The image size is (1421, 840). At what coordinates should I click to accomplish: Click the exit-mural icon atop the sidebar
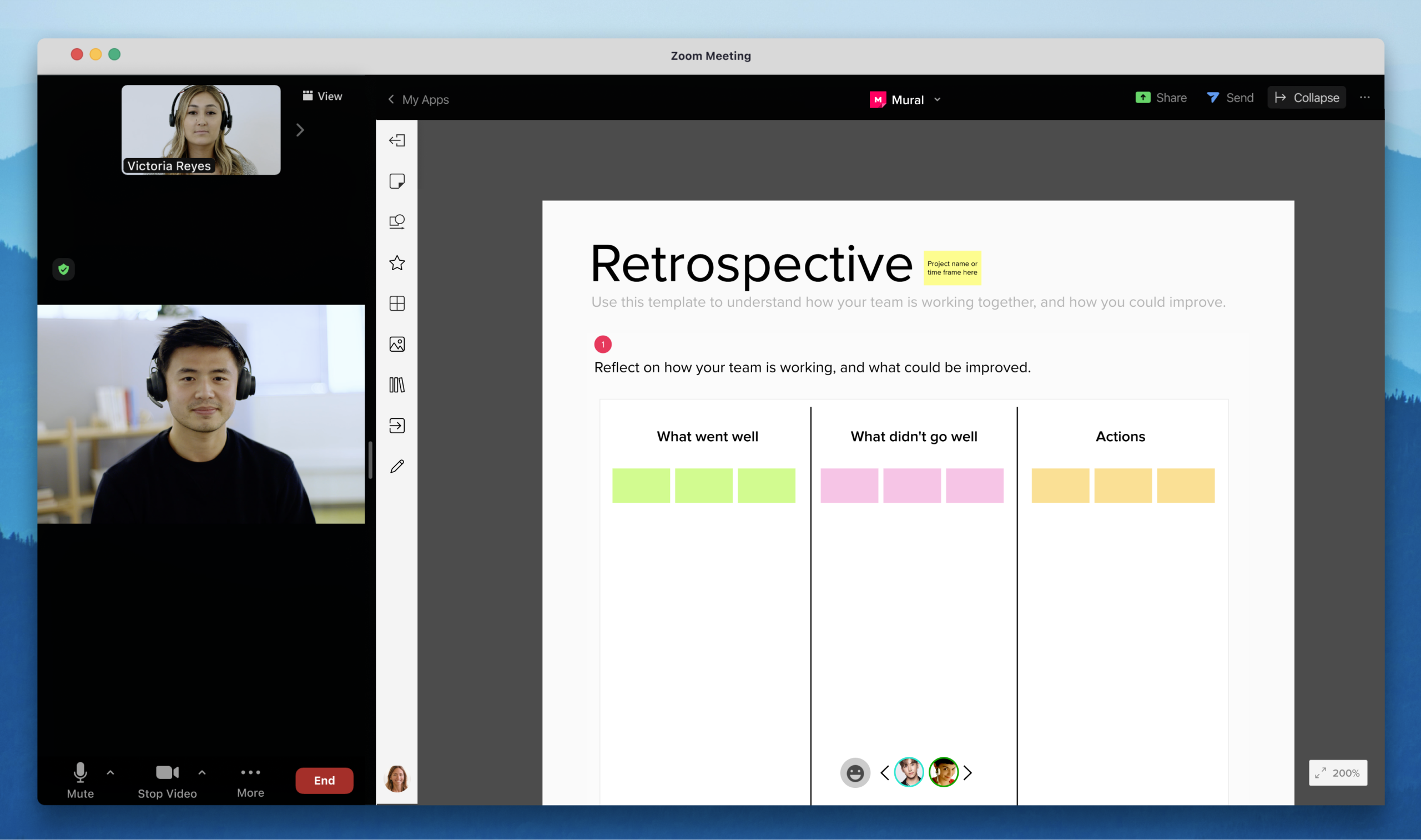(x=397, y=140)
